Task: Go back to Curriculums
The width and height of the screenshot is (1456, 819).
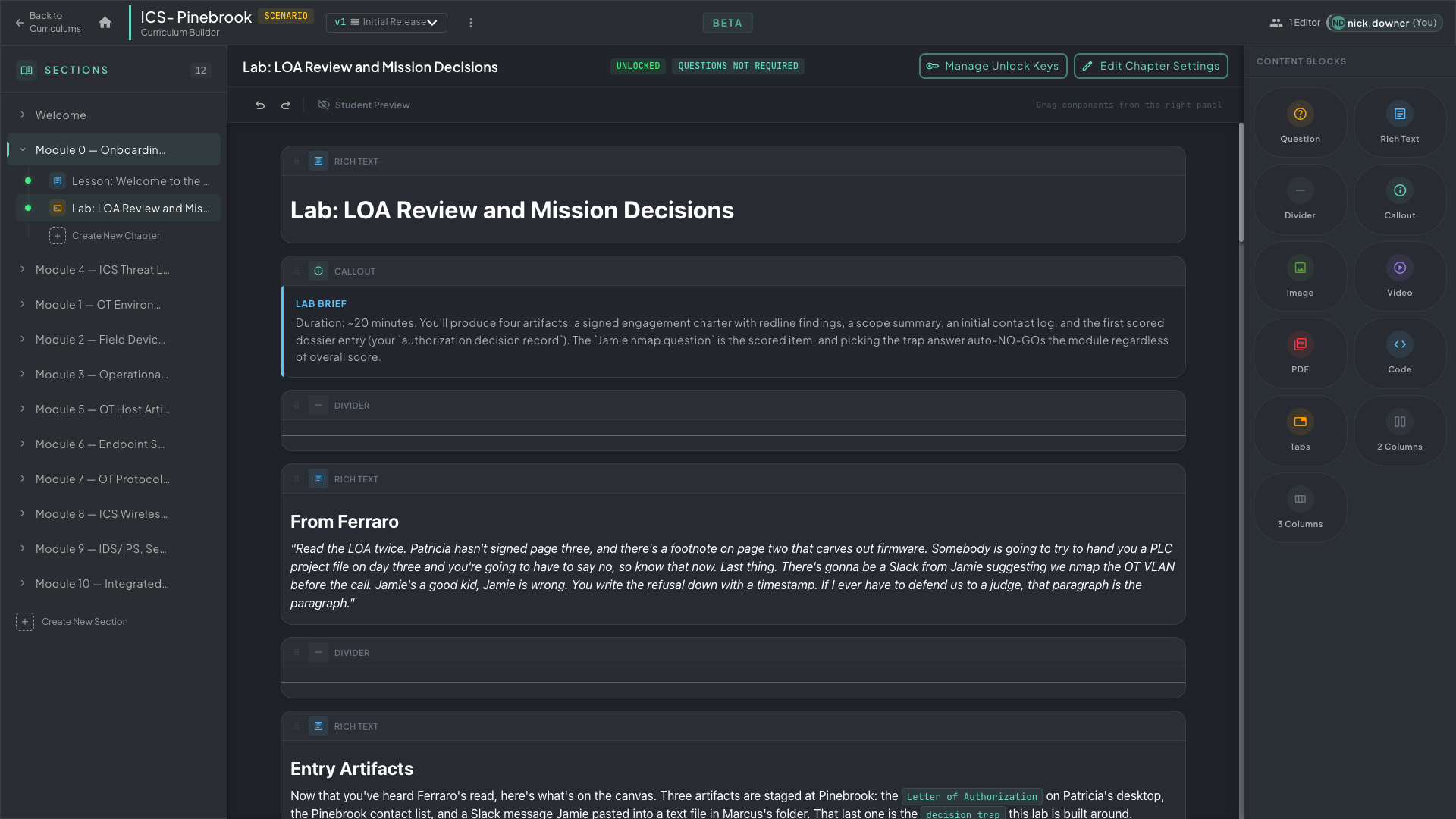Action: (48, 22)
